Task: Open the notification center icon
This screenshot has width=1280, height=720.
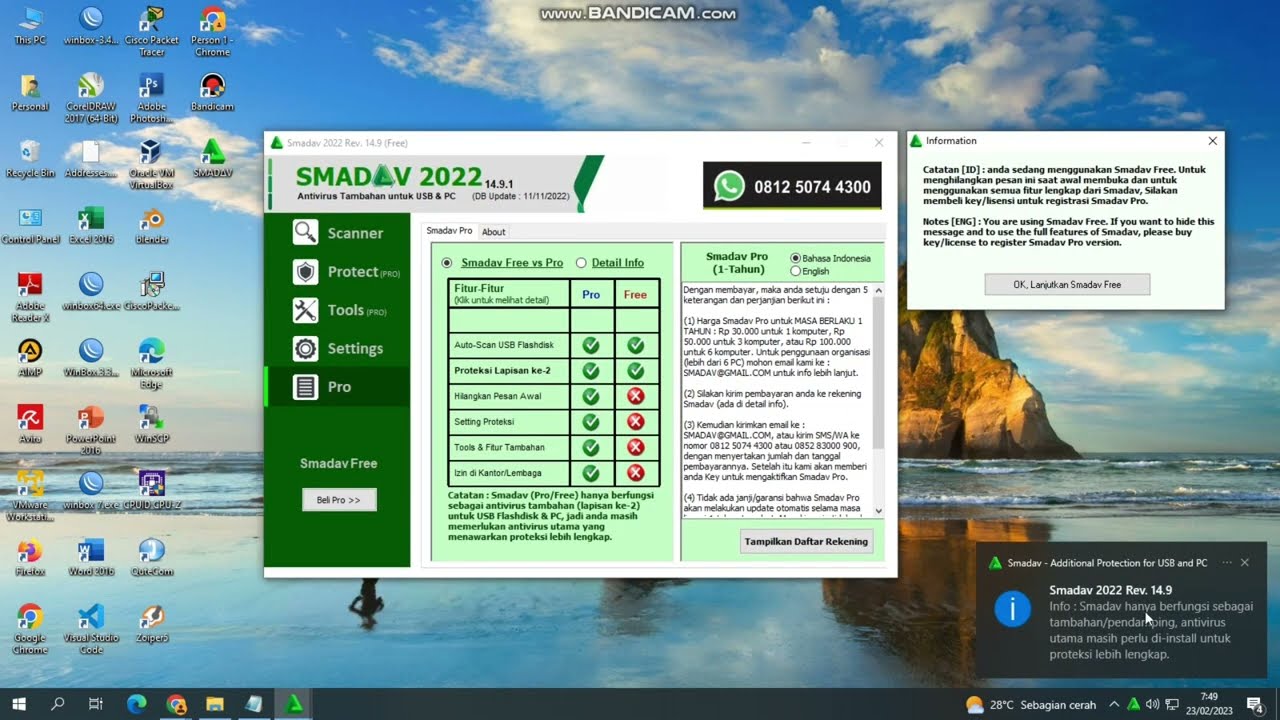Action: (1254, 704)
